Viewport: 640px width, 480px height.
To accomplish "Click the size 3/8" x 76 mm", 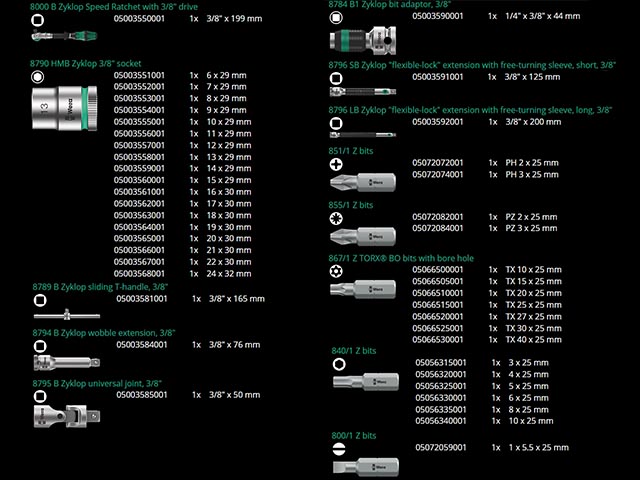I will click(235, 345).
